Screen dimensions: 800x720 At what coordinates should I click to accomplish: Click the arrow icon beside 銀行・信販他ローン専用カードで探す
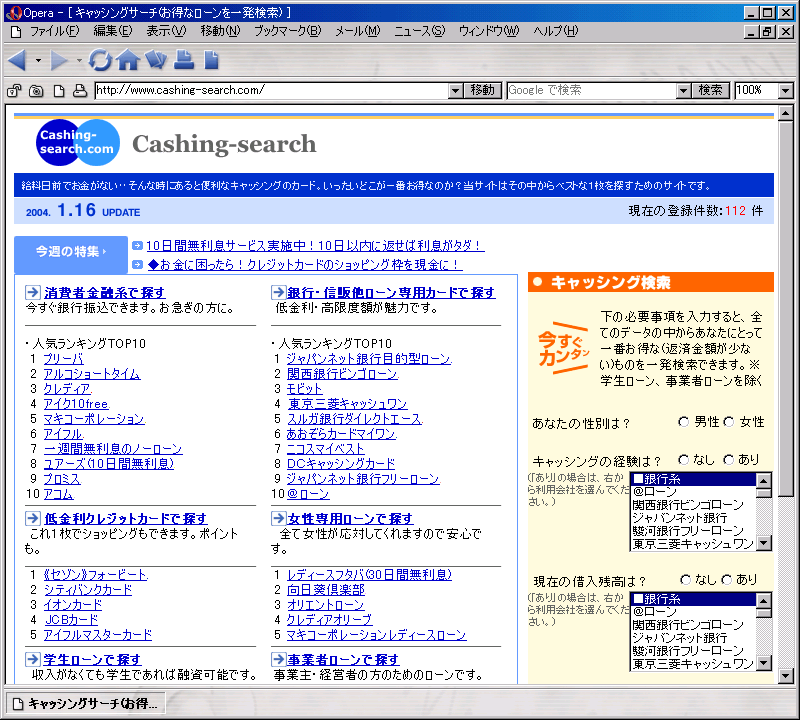point(279,292)
